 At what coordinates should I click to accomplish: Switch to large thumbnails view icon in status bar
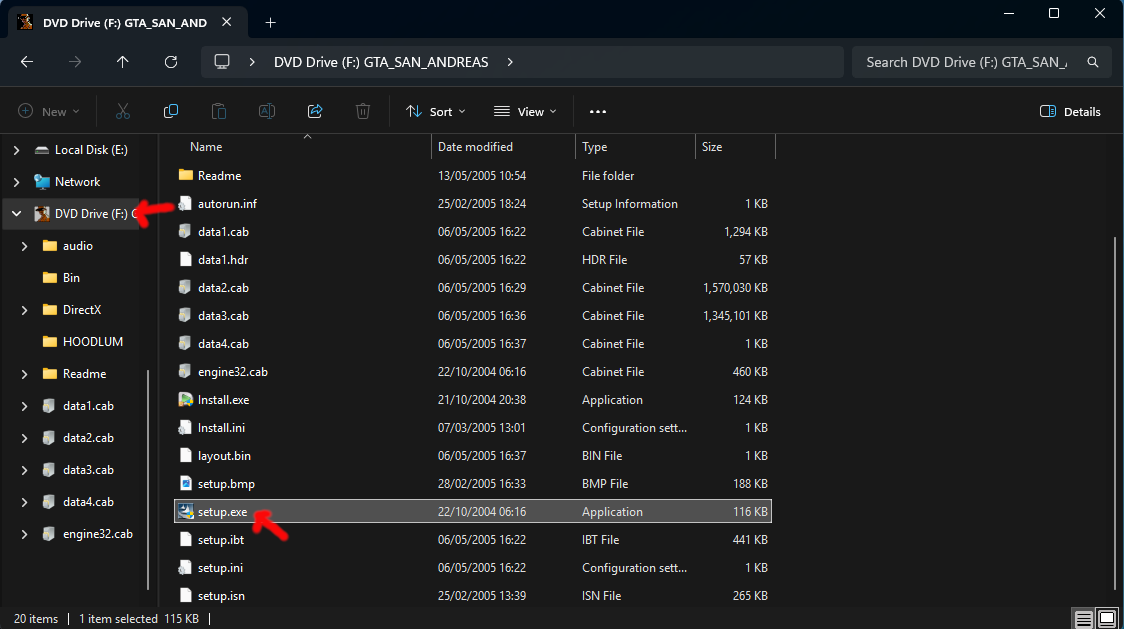1108,618
